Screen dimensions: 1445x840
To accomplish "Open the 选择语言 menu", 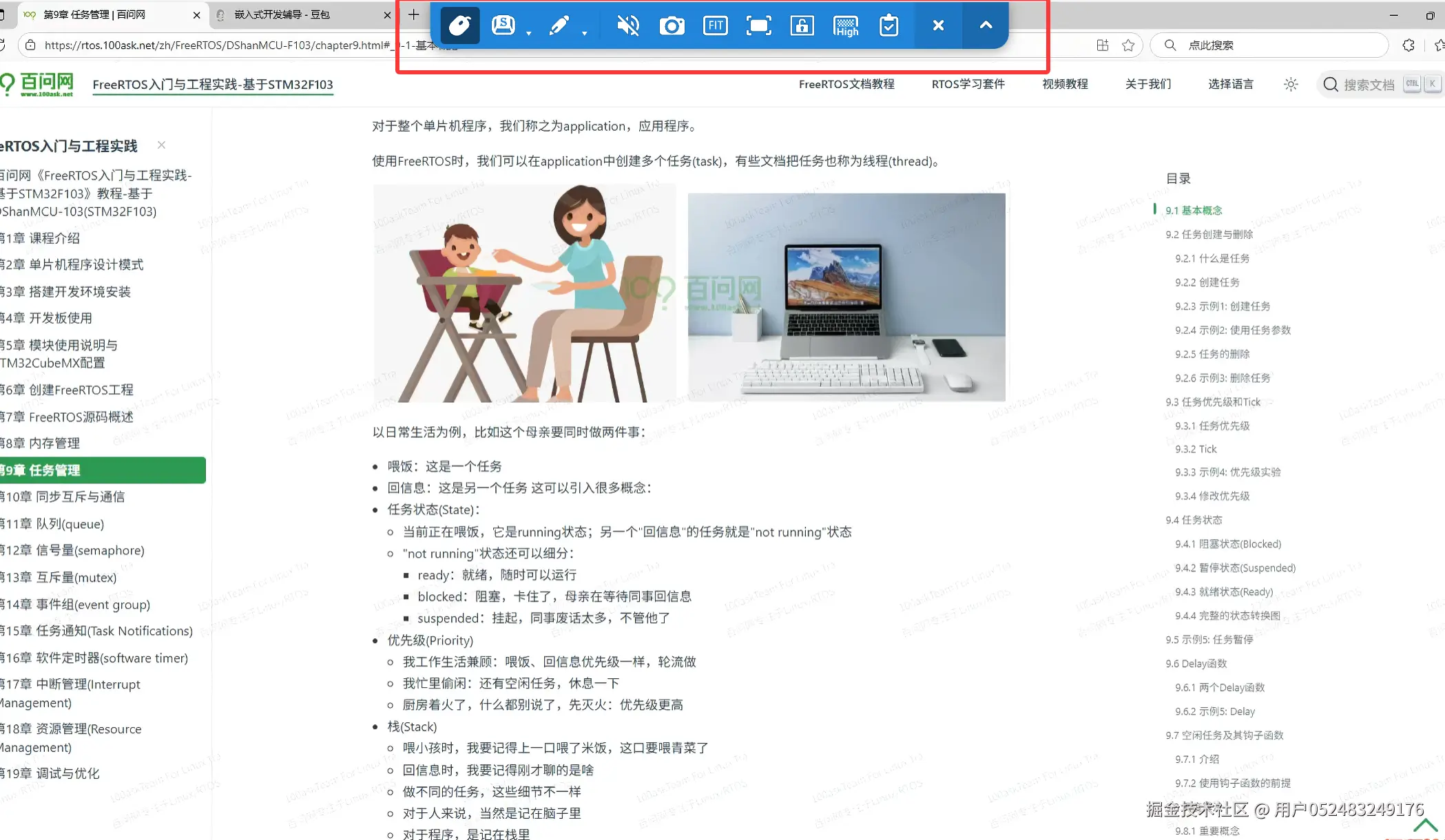I will pos(1230,84).
